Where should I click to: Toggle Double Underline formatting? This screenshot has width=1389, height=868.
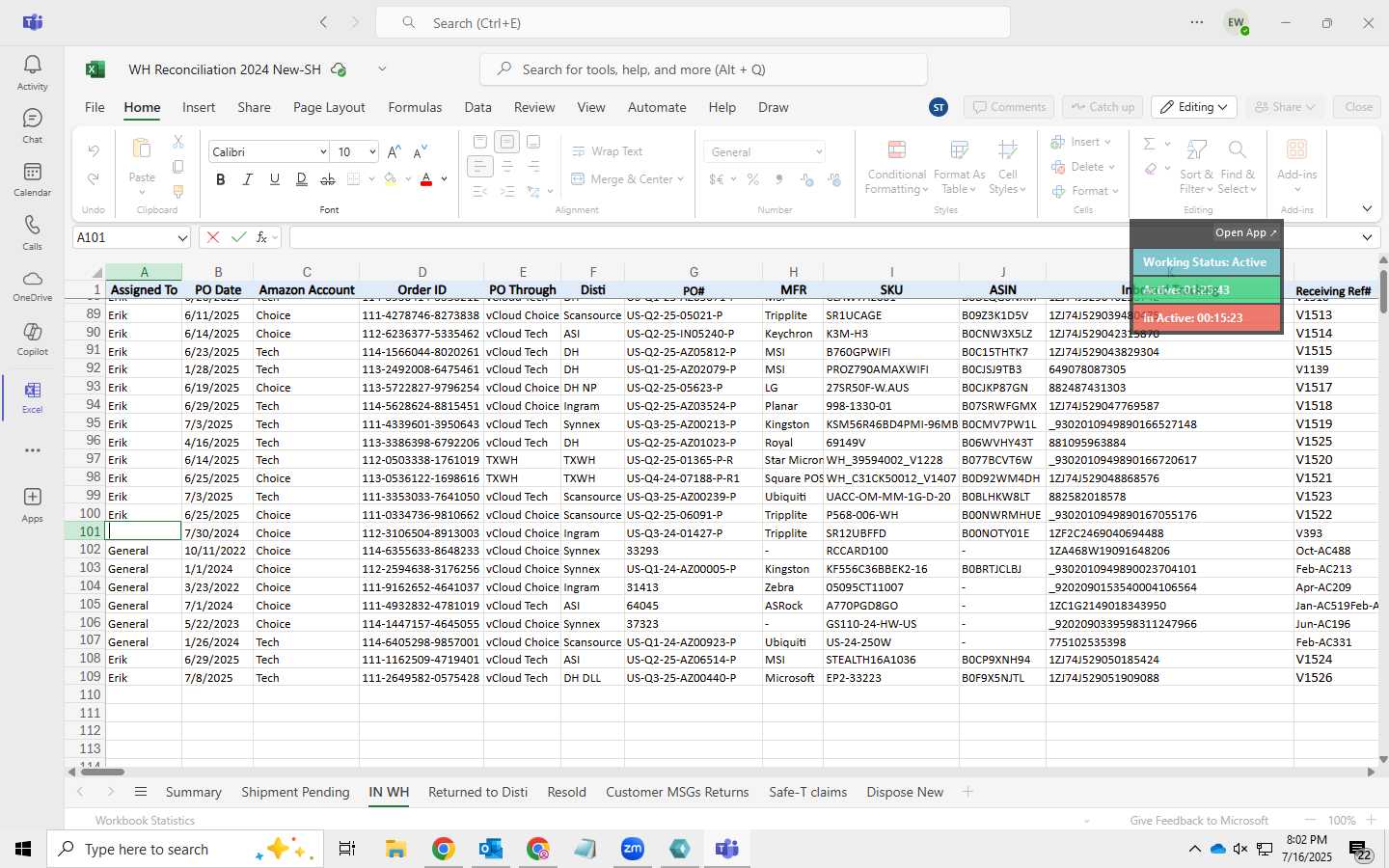tap(302, 179)
